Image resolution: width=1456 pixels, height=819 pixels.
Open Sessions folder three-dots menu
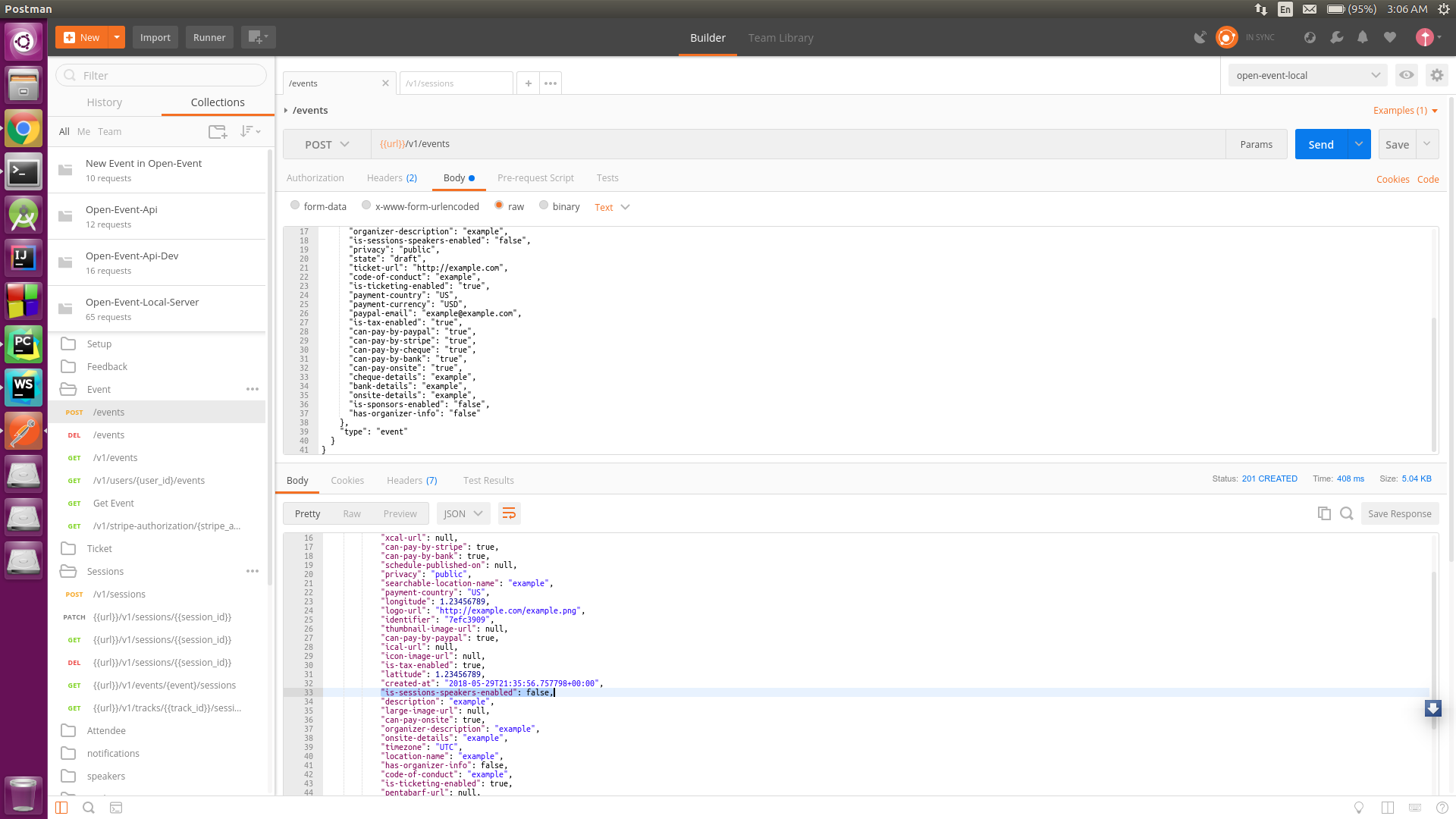tap(253, 571)
